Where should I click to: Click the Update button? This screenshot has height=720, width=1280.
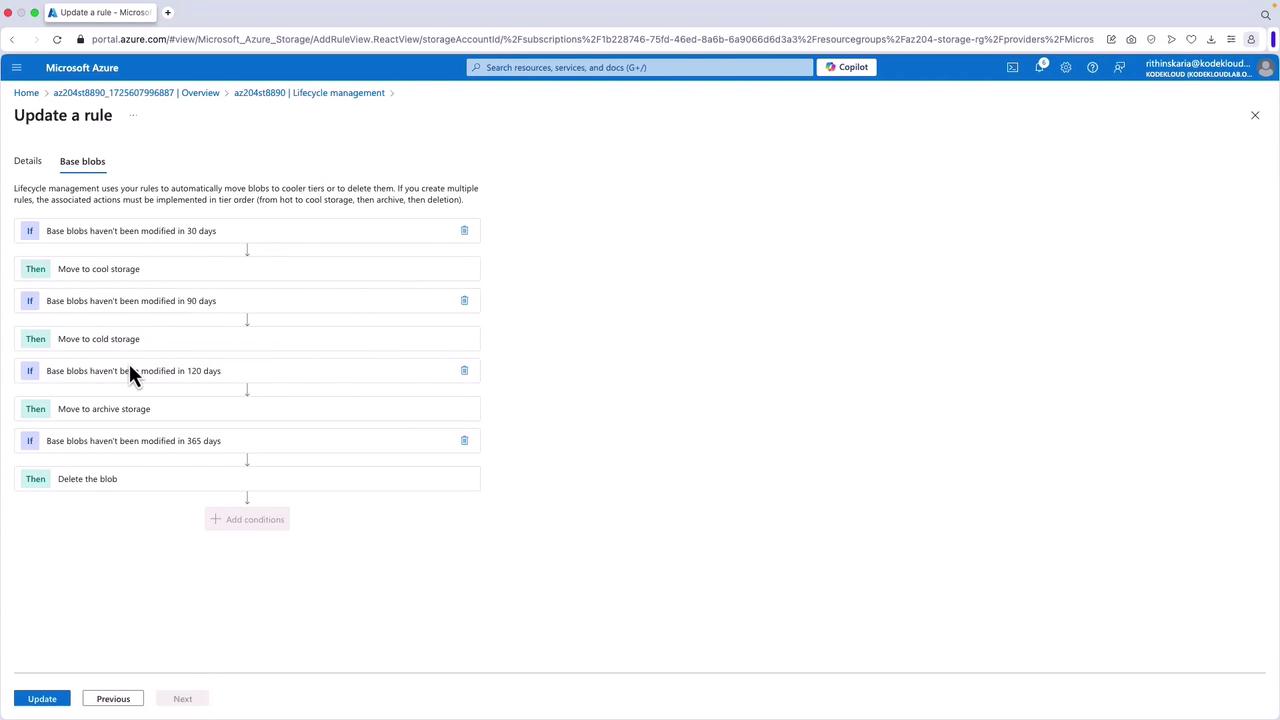click(42, 699)
